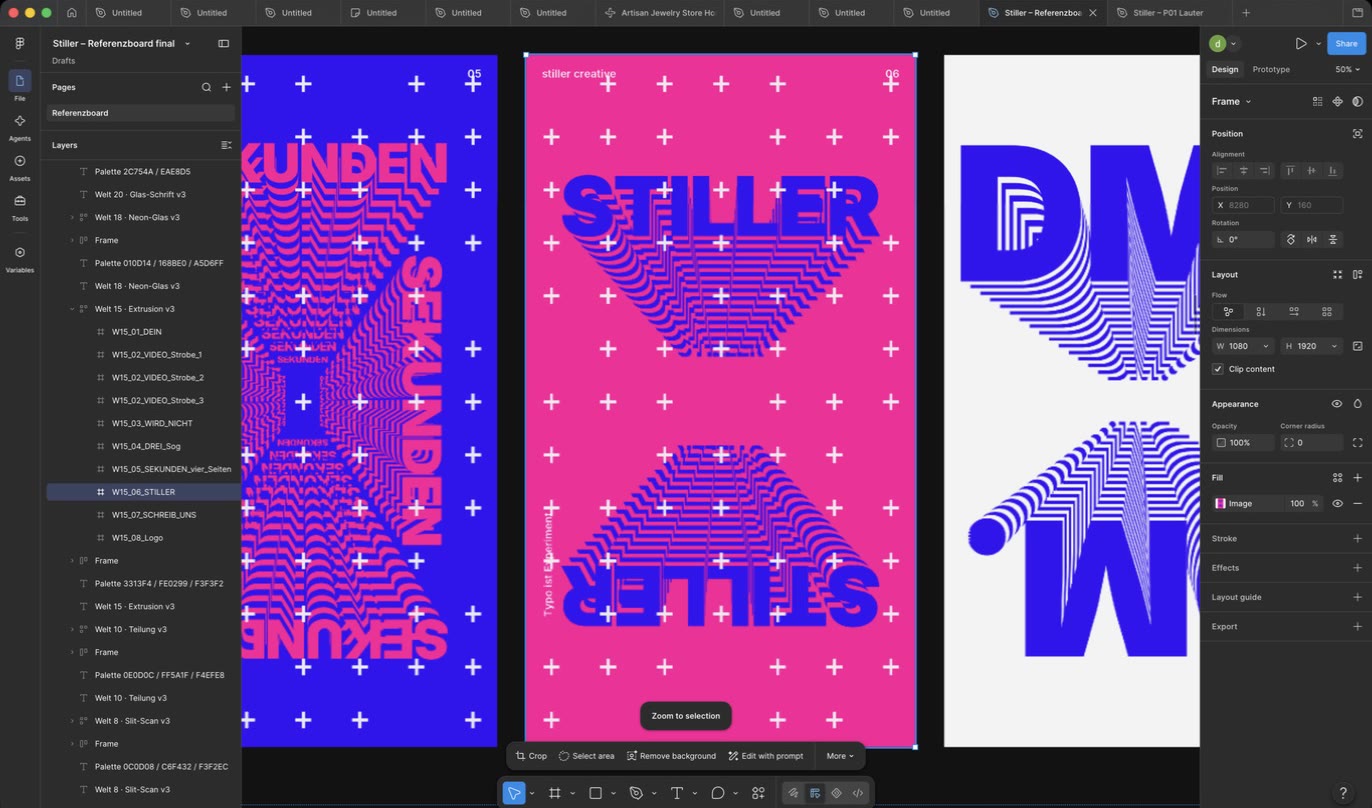Present the prototype with play icon
This screenshot has width=1372, height=808.
(x=1300, y=44)
